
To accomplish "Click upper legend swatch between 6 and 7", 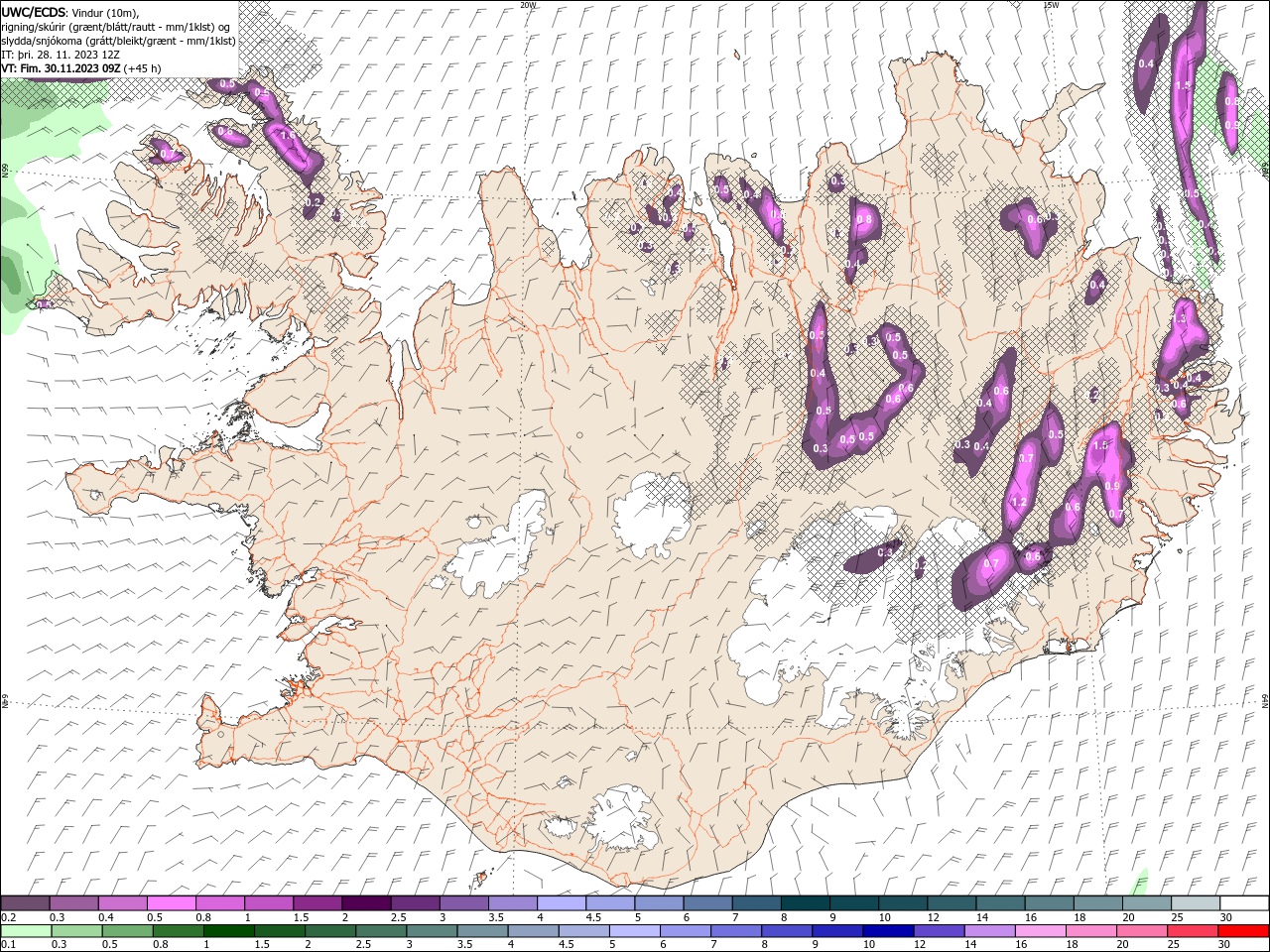I will point(707,903).
